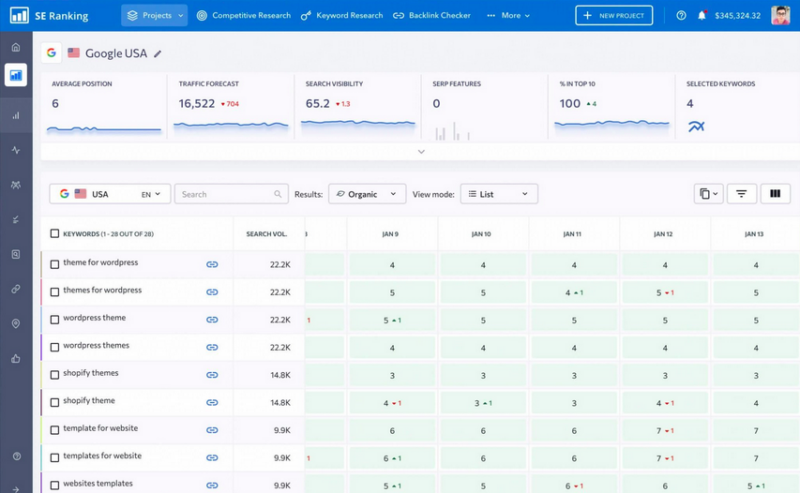Select all keywords checkbox in header

(55, 234)
